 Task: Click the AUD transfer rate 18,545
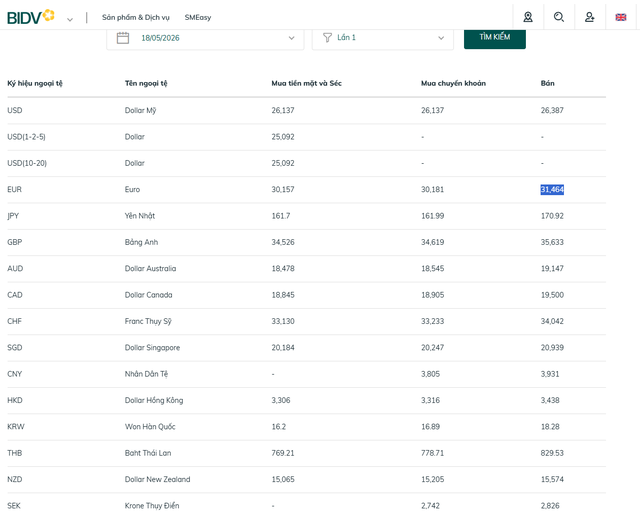click(433, 268)
